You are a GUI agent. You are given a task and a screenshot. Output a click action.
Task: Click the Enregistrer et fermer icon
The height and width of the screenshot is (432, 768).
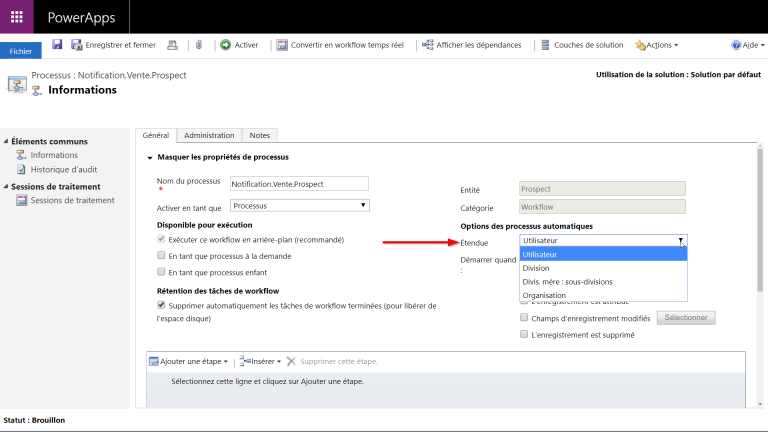tap(76, 45)
